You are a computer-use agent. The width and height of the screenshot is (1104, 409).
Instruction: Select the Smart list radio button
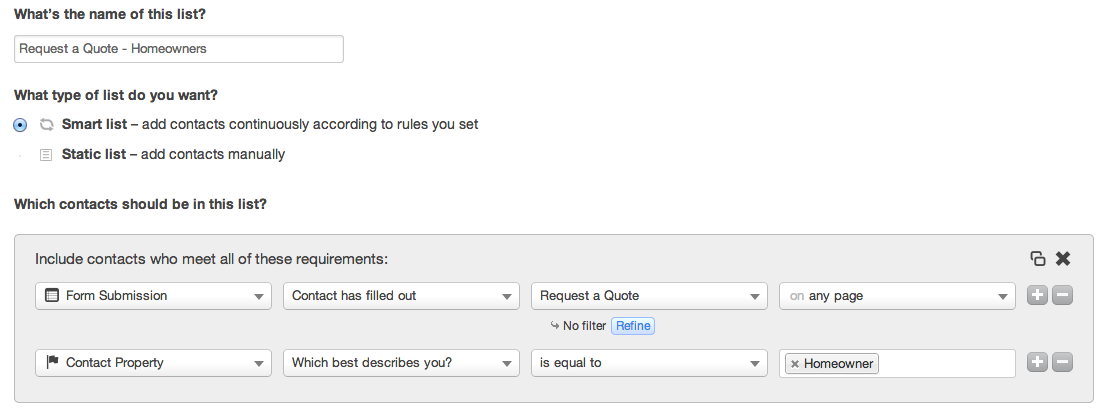coord(21,125)
